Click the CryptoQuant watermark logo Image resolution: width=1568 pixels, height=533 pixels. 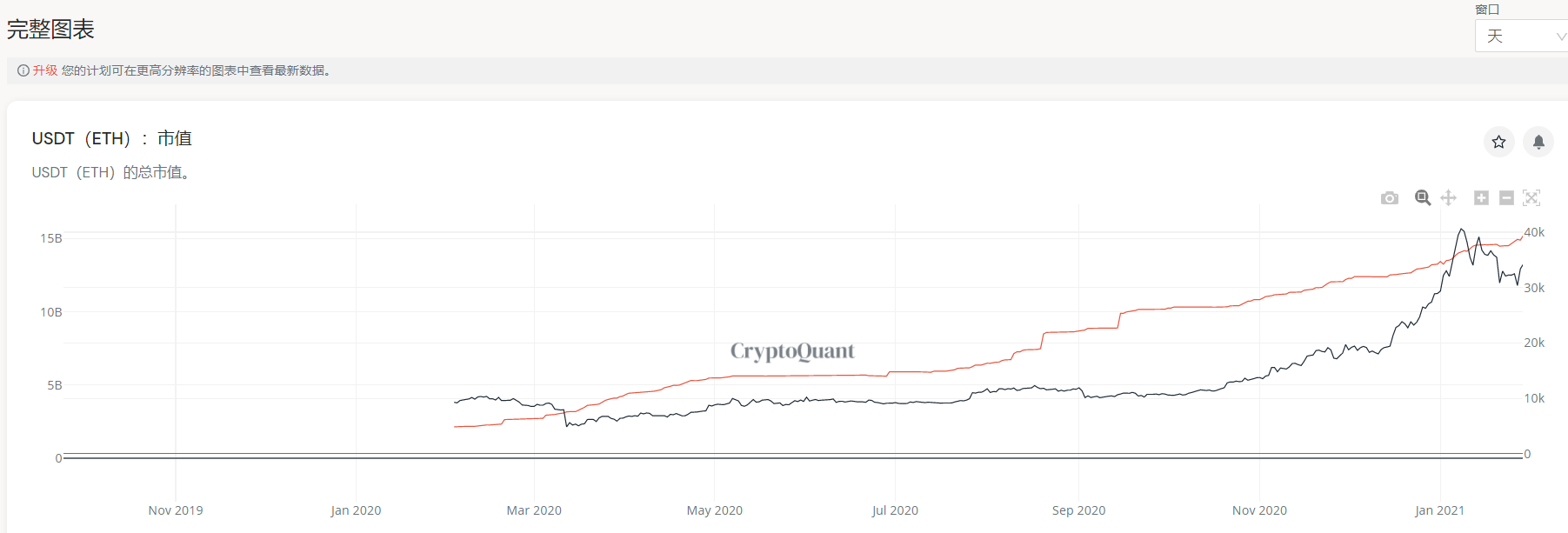tap(792, 351)
